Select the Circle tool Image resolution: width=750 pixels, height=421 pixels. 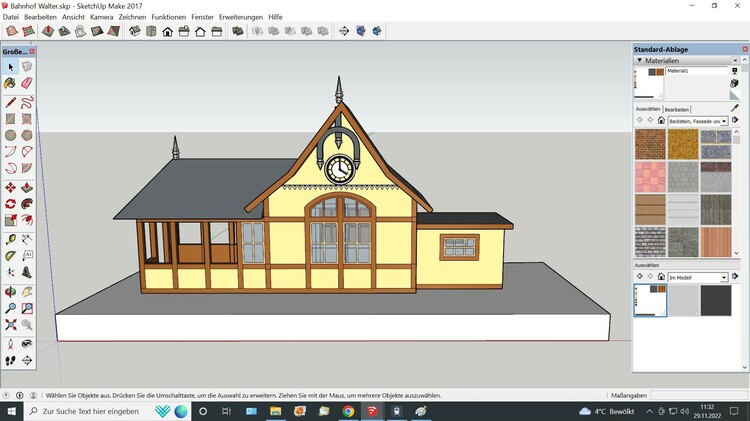pyautogui.click(x=11, y=135)
